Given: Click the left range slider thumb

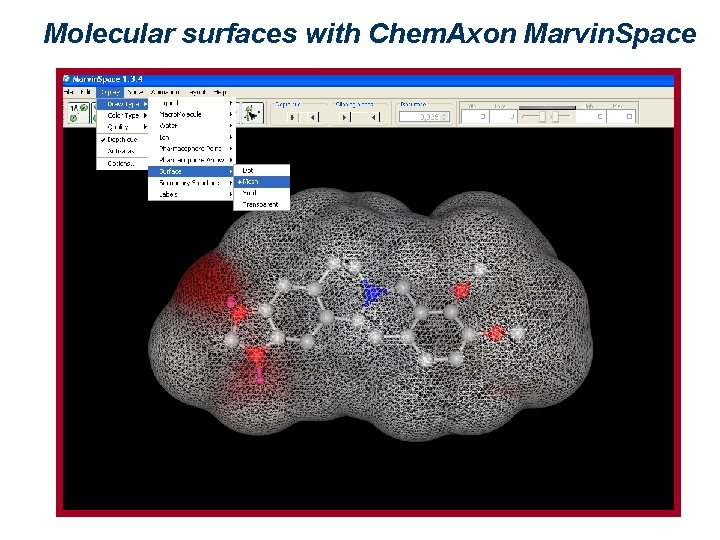Looking at the screenshot, I should coord(542,117).
